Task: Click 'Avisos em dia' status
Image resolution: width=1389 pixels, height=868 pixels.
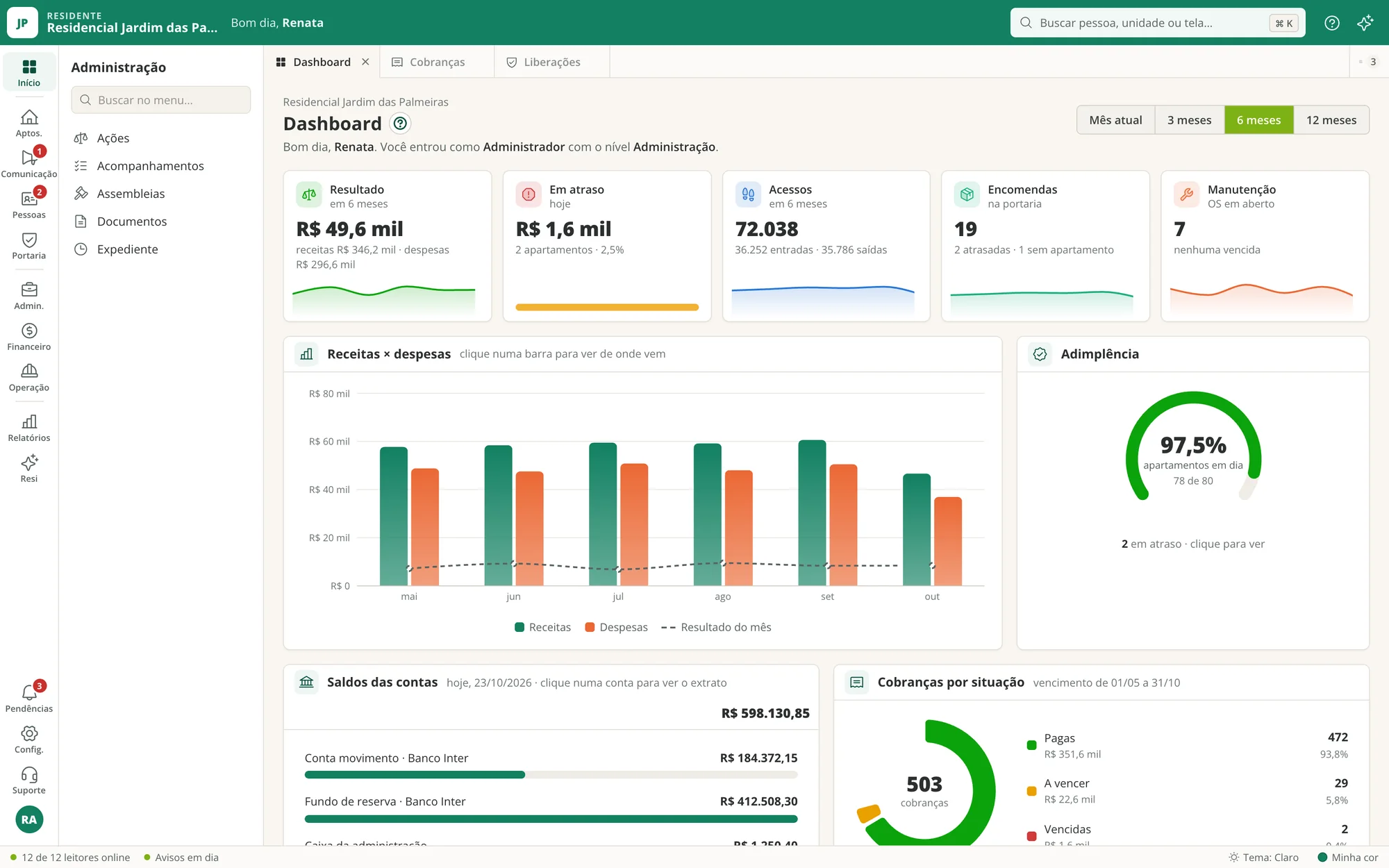Action: coord(181,858)
